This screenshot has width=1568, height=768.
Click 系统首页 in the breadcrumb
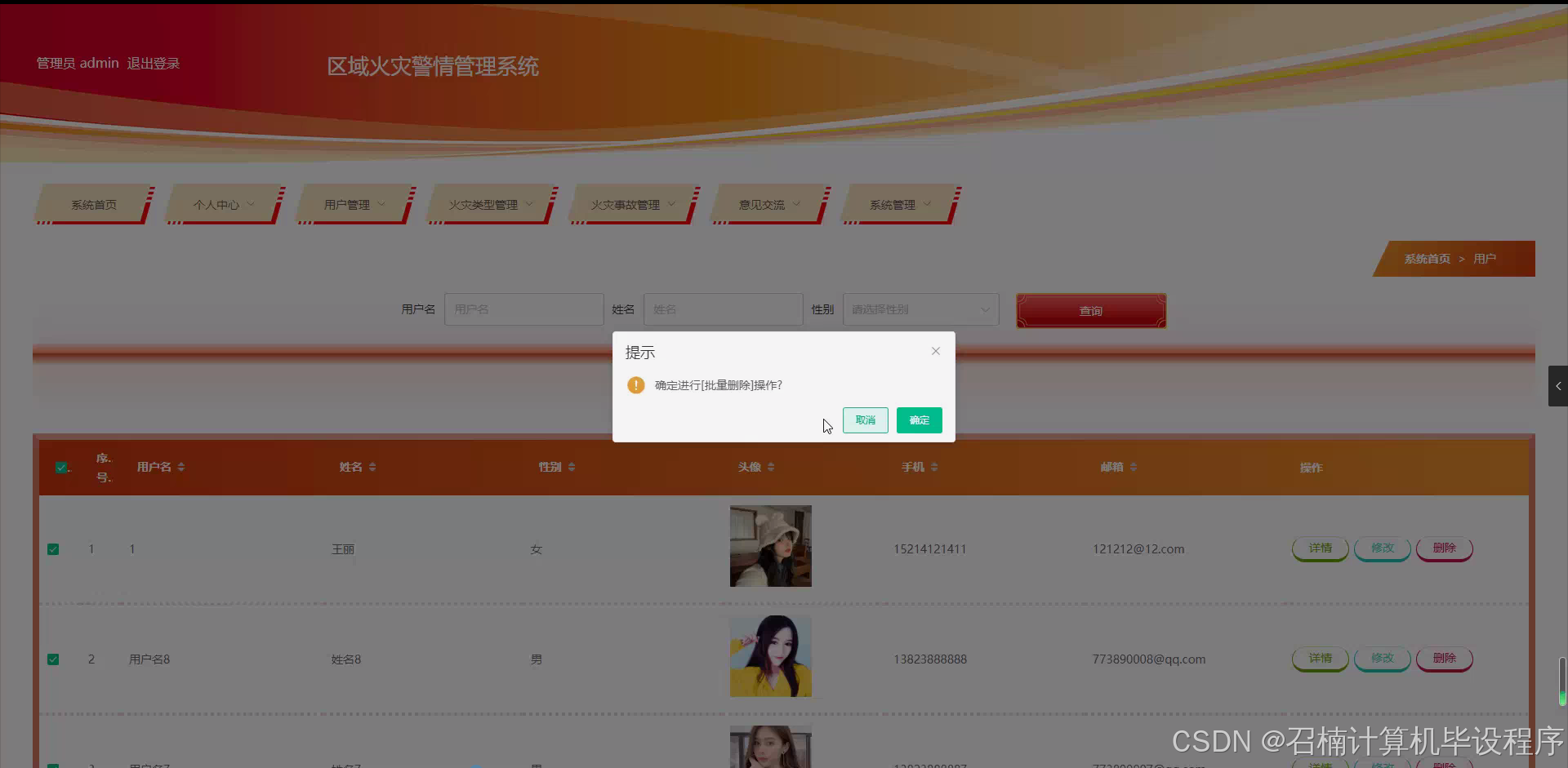1428,259
